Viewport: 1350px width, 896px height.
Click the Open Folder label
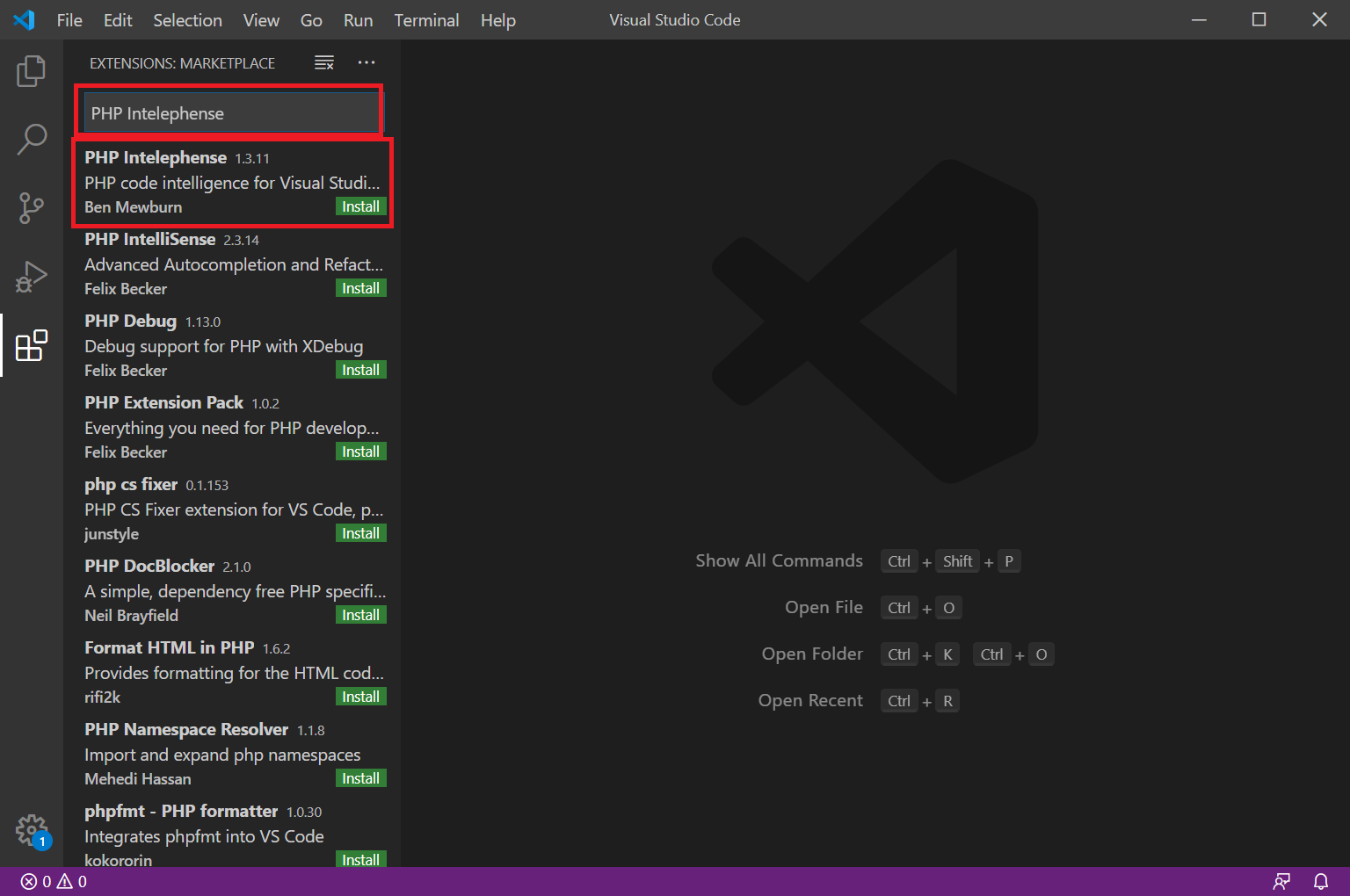[x=813, y=654]
